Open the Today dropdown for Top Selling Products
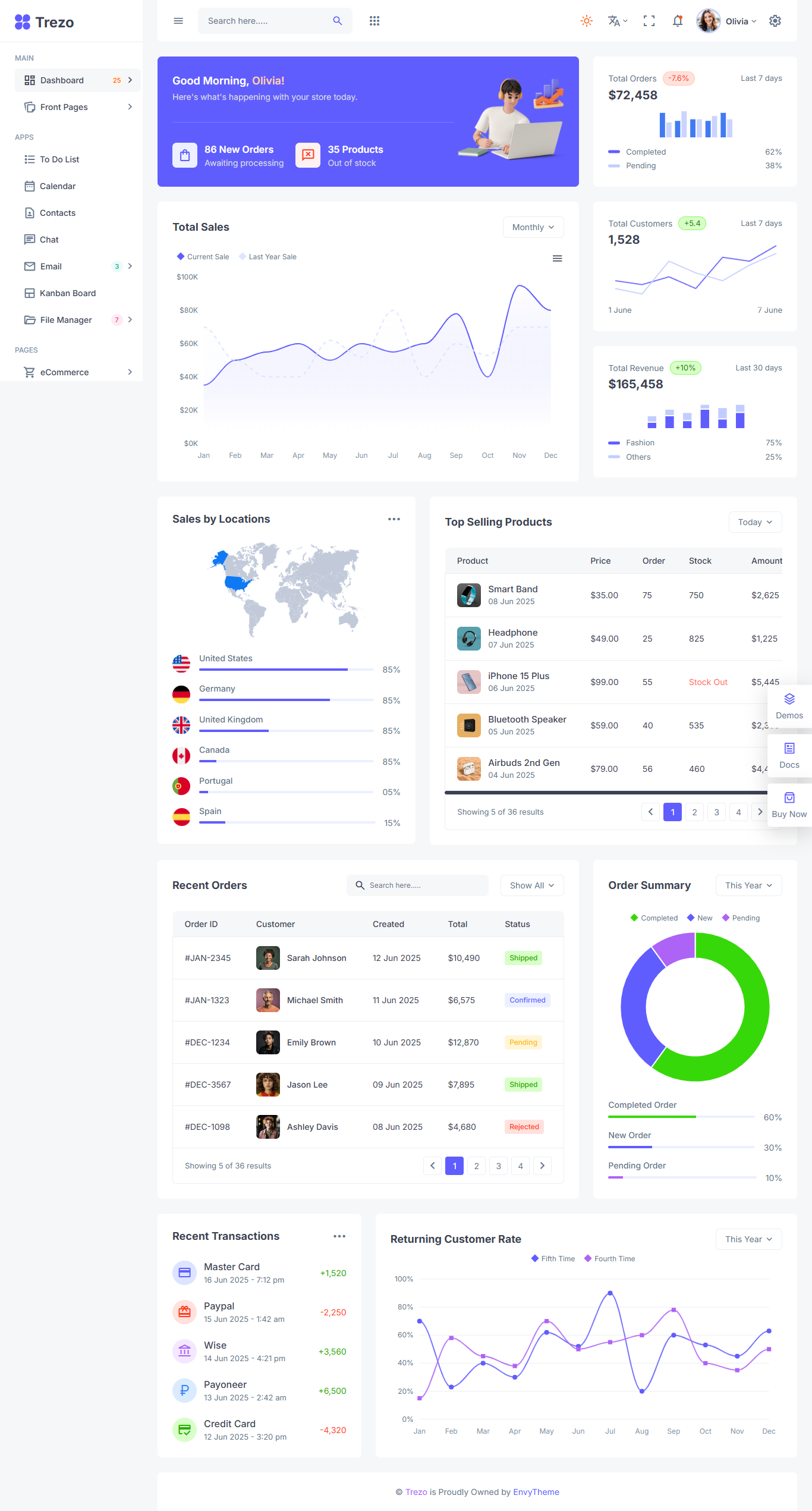Image resolution: width=812 pixels, height=1511 pixels. click(754, 522)
